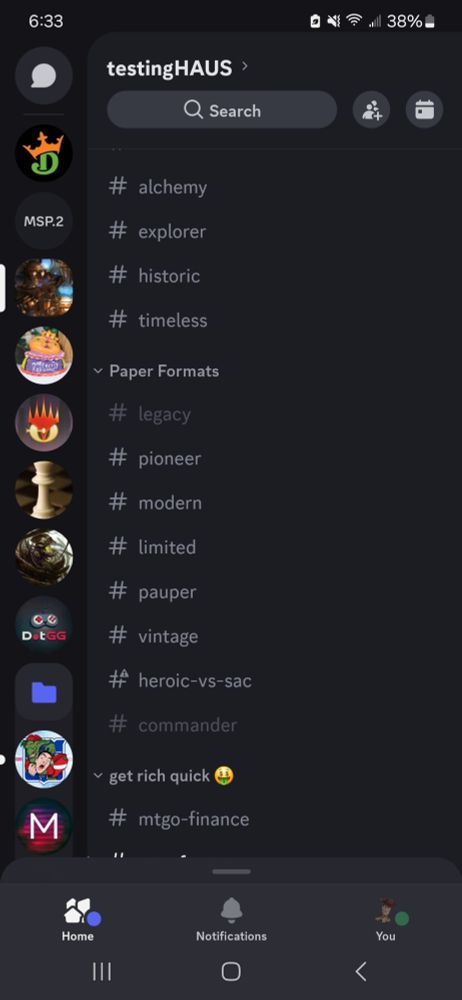Switch to the Notifications tab
The height and width of the screenshot is (1000, 462).
[x=231, y=919]
